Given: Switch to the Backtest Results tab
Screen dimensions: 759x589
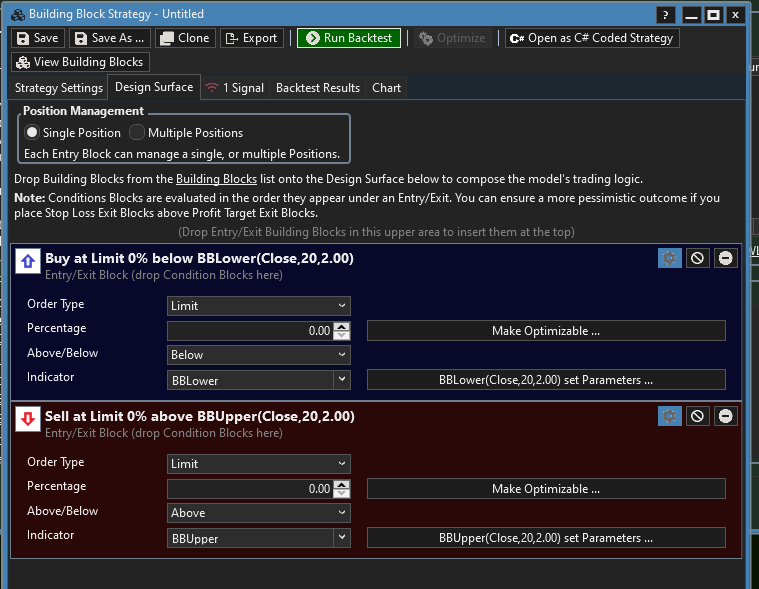Looking at the screenshot, I should [317, 88].
